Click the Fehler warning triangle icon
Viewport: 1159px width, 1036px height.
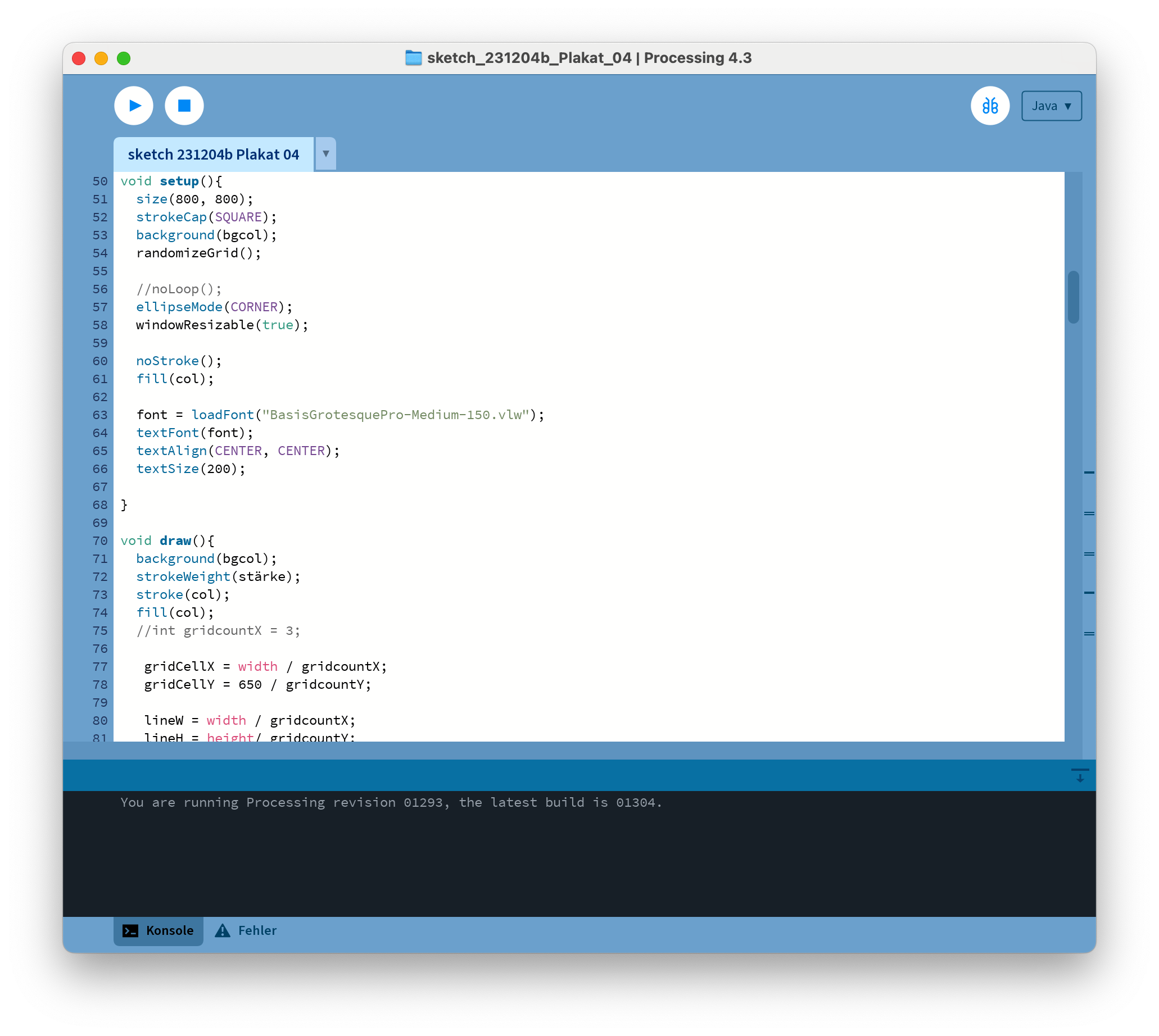click(x=222, y=930)
